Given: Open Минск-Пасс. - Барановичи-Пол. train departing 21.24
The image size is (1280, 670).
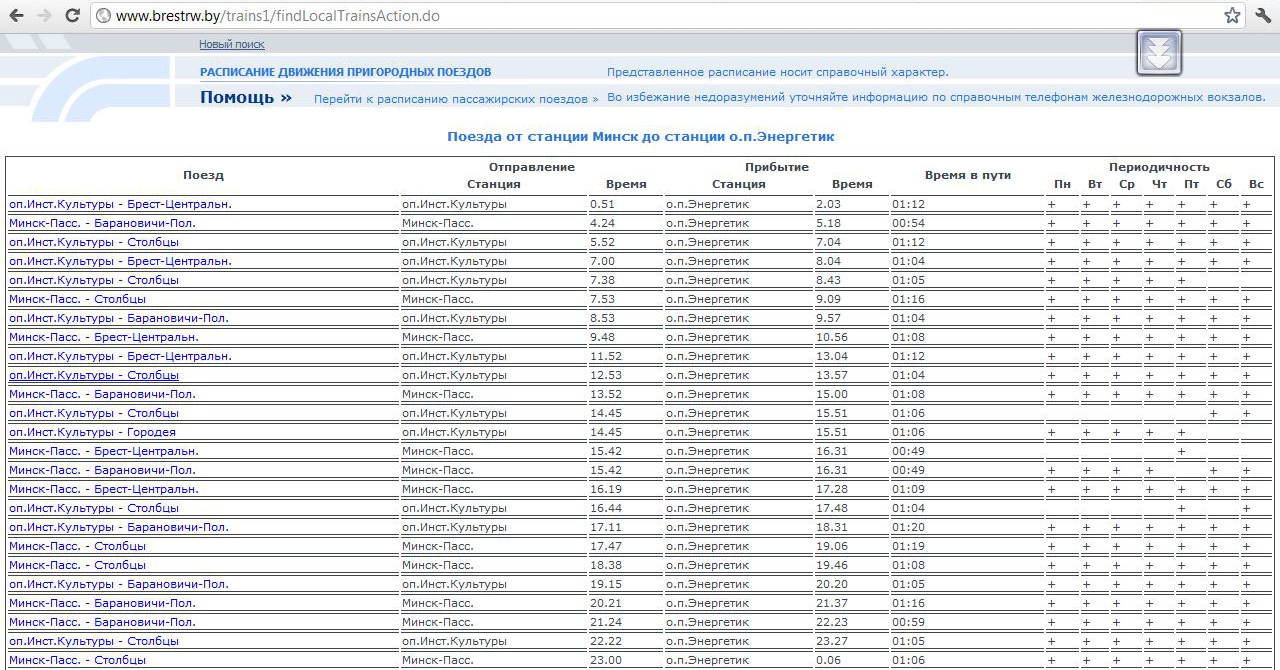Looking at the screenshot, I should tap(102, 622).
